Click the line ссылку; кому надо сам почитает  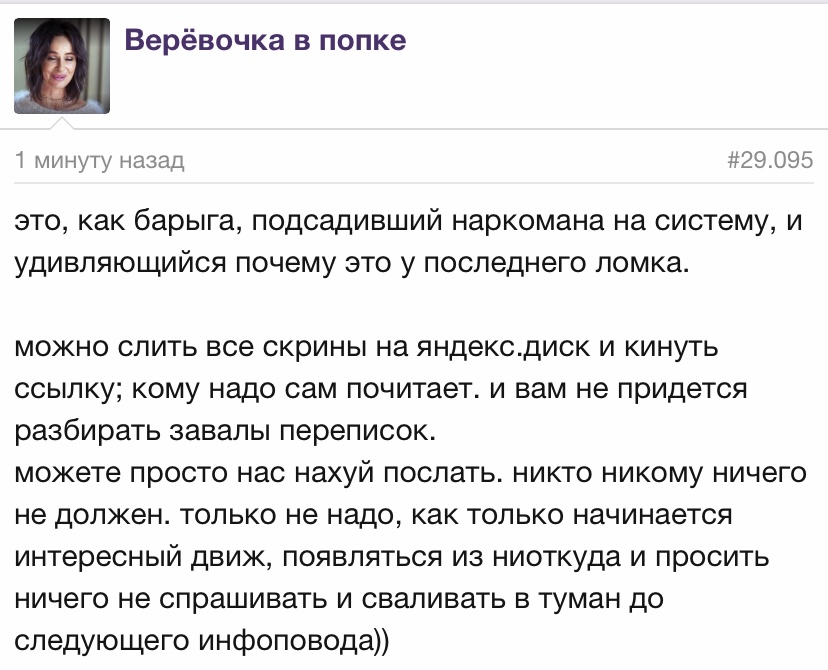(x=381, y=389)
